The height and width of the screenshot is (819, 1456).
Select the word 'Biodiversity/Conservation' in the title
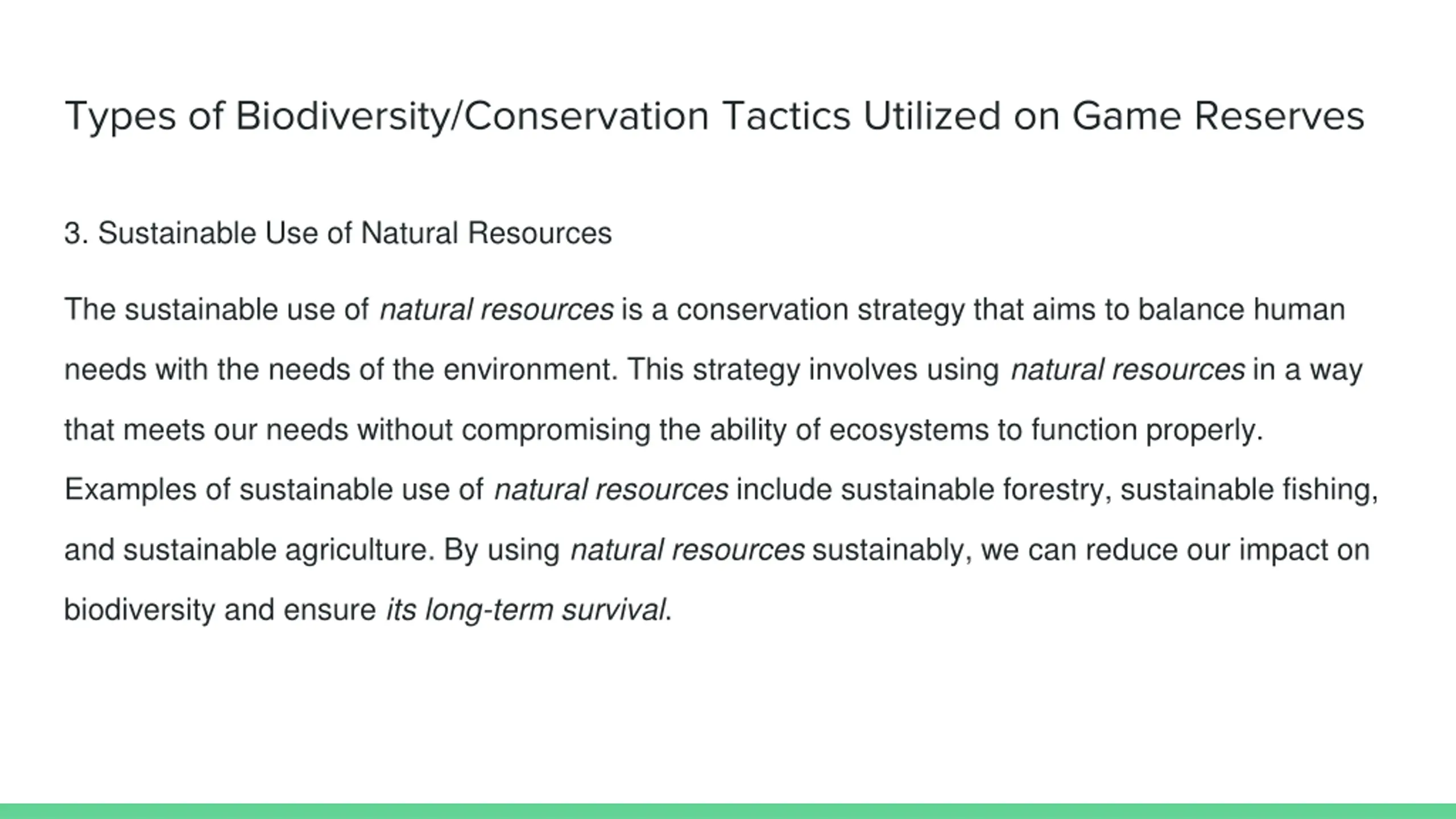pyautogui.click(x=471, y=117)
